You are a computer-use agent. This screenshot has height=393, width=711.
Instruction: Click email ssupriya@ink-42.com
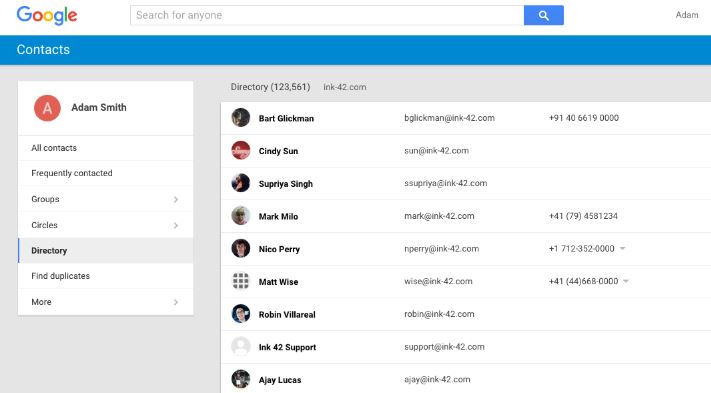tap(446, 183)
